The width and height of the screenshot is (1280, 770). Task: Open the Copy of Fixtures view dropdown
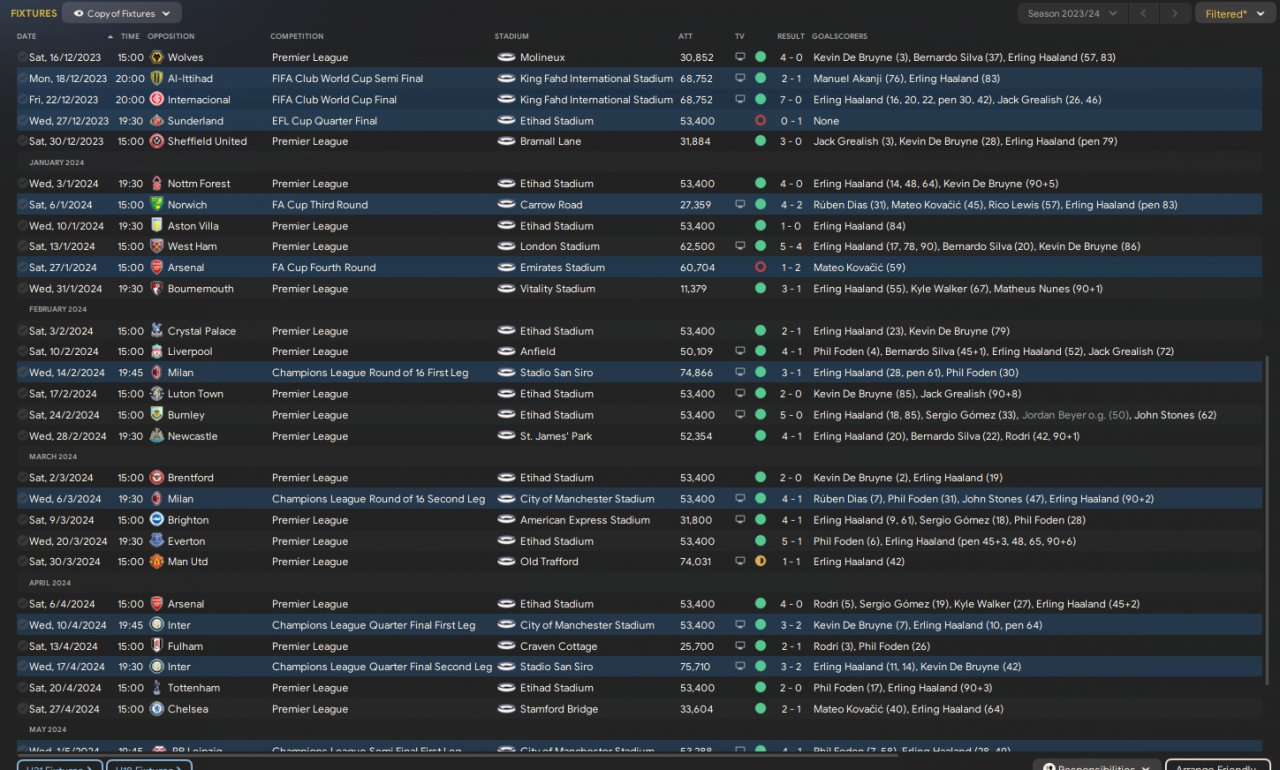[x=122, y=14]
